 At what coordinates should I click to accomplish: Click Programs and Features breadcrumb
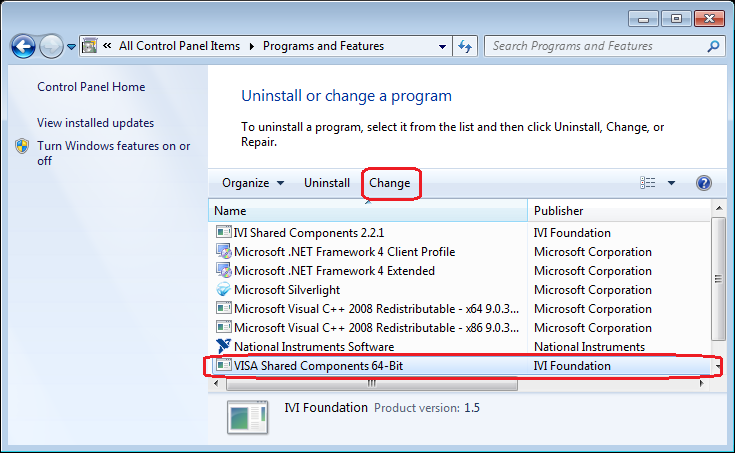(x=323, y=46)
